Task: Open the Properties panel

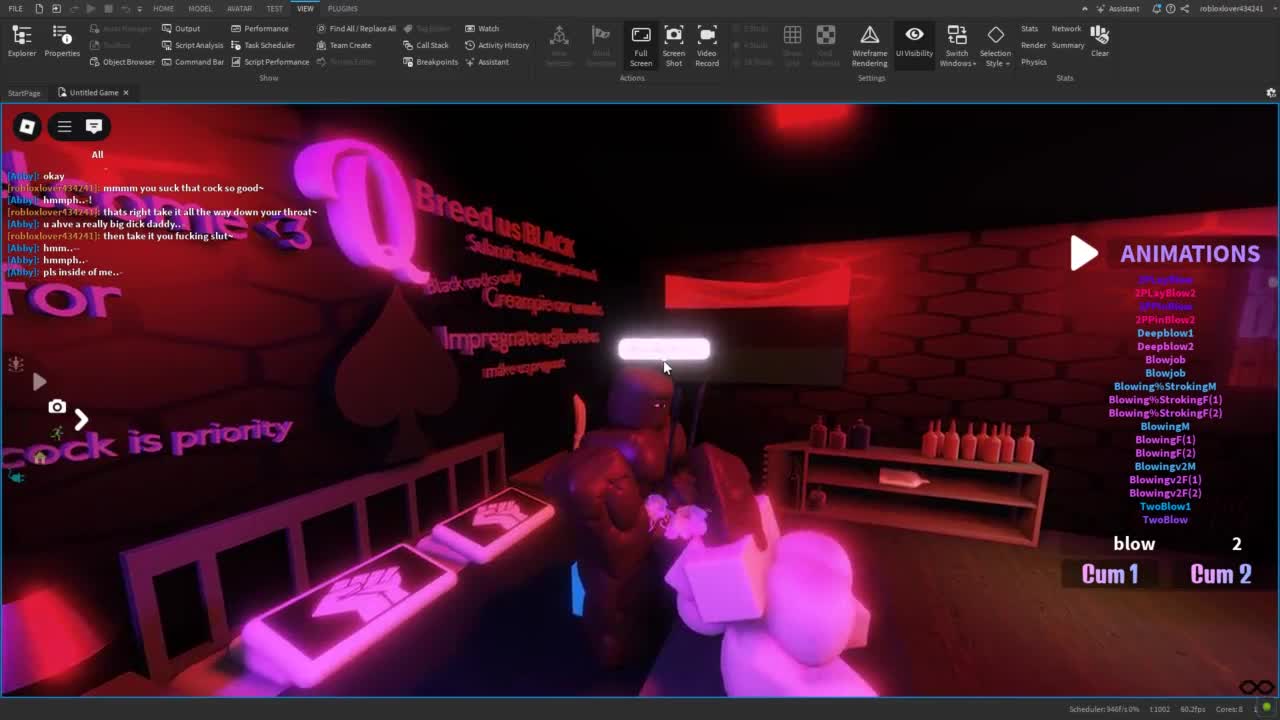Action: pyautogui.click(x=61, y=41)
